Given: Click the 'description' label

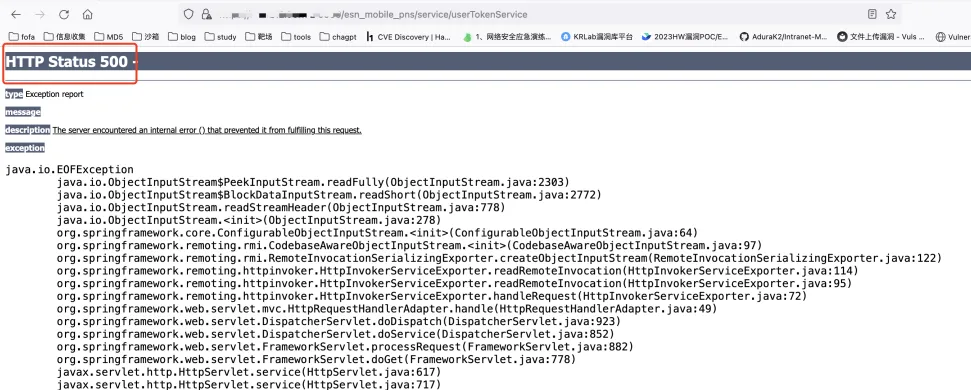Looking at the screenshot, I should coord(27,130).
